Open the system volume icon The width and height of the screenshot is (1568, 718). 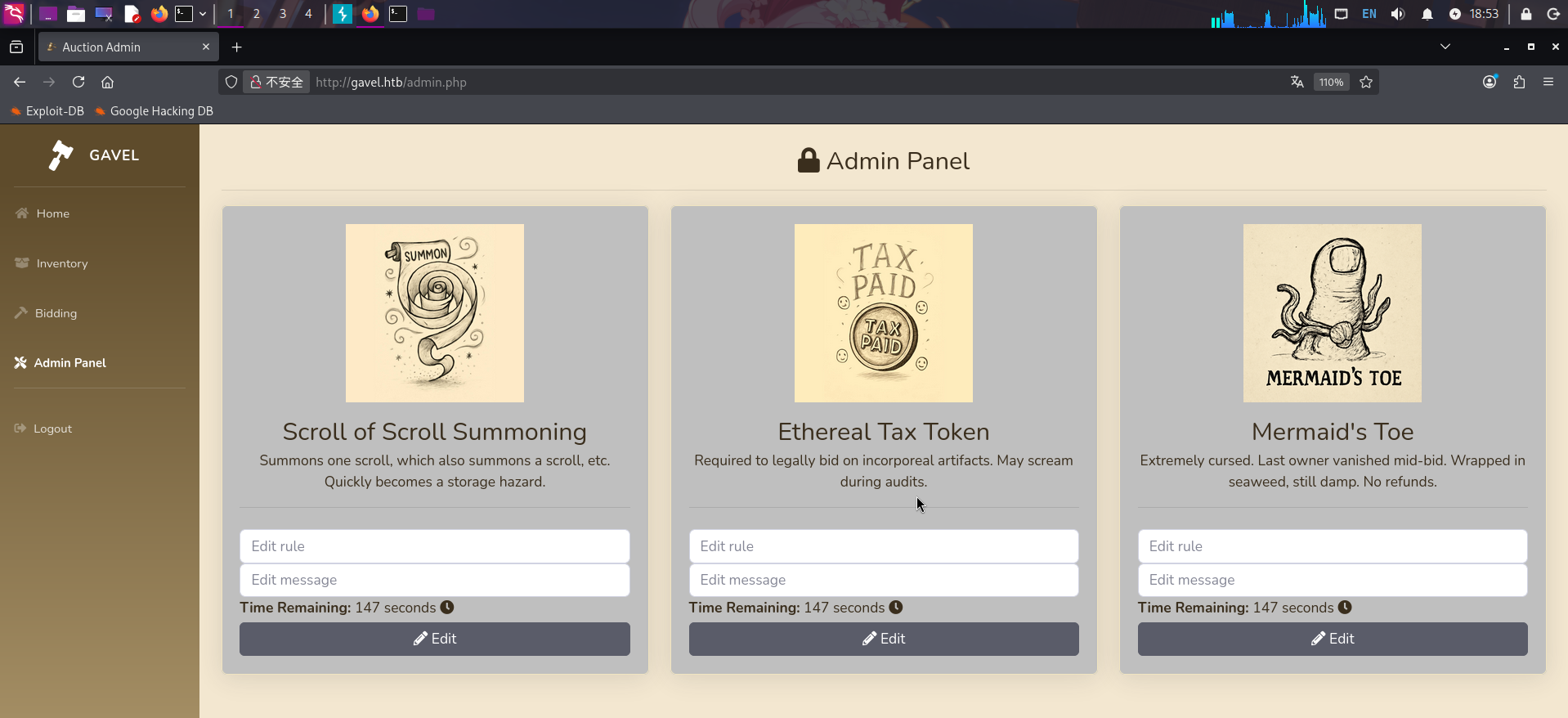(1398, 14)
